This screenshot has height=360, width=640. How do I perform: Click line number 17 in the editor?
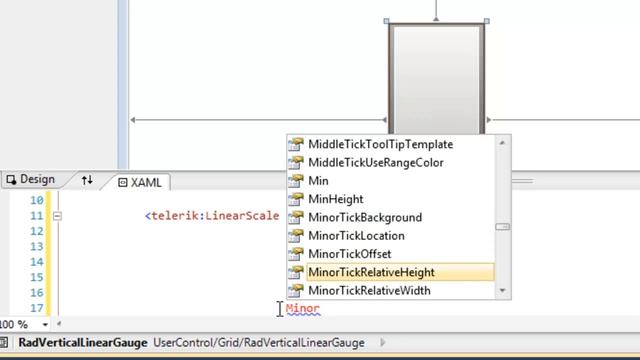37,308
